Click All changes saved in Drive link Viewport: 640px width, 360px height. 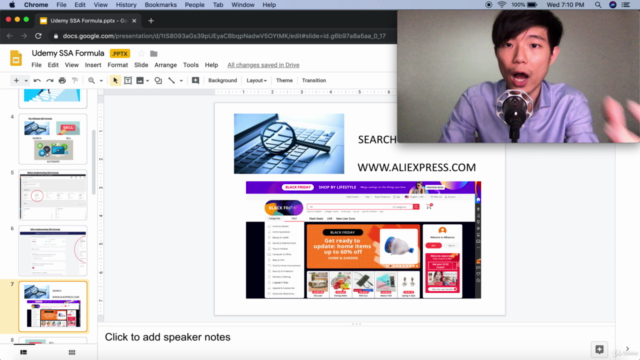pos(263,65)
